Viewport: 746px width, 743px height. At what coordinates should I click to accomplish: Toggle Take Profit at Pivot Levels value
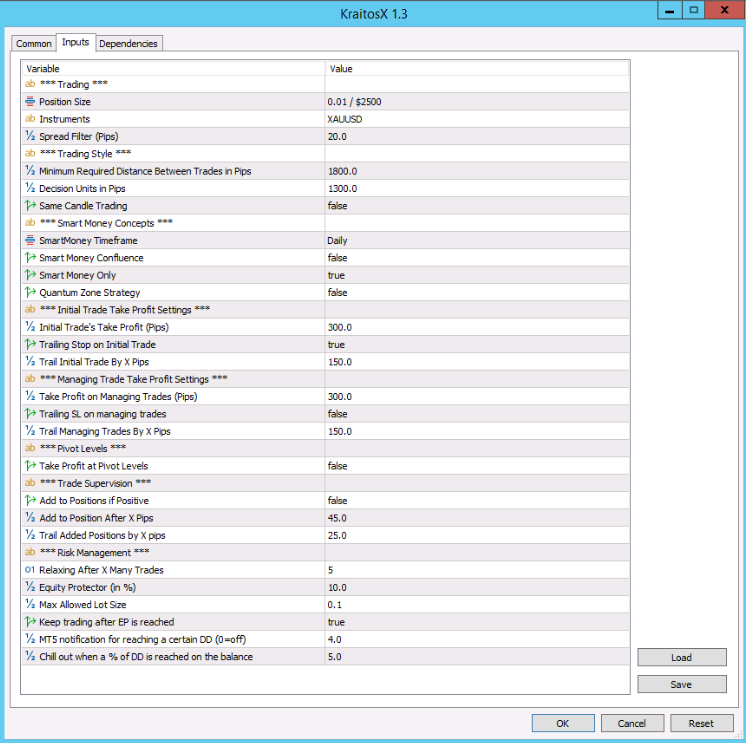click(x=477, y=466)
